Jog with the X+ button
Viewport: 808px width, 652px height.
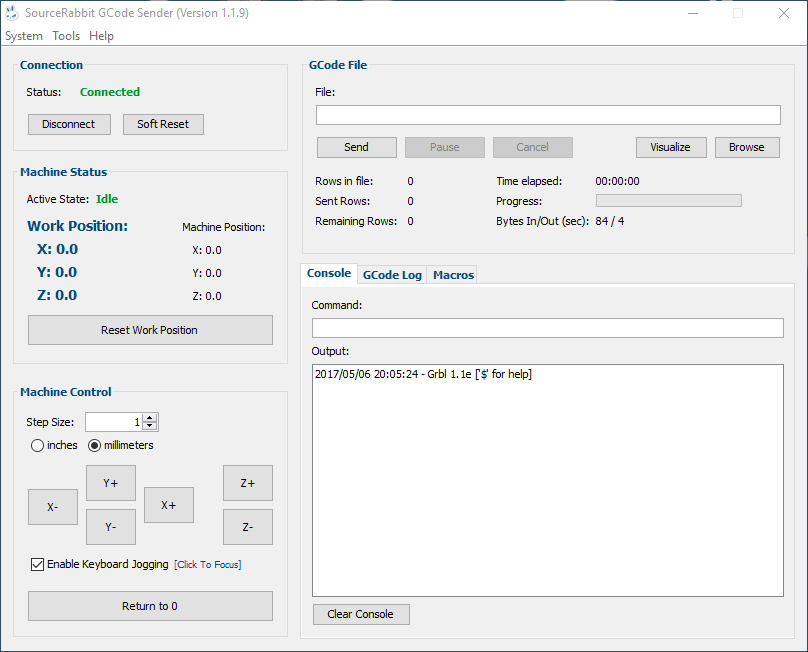169,505
